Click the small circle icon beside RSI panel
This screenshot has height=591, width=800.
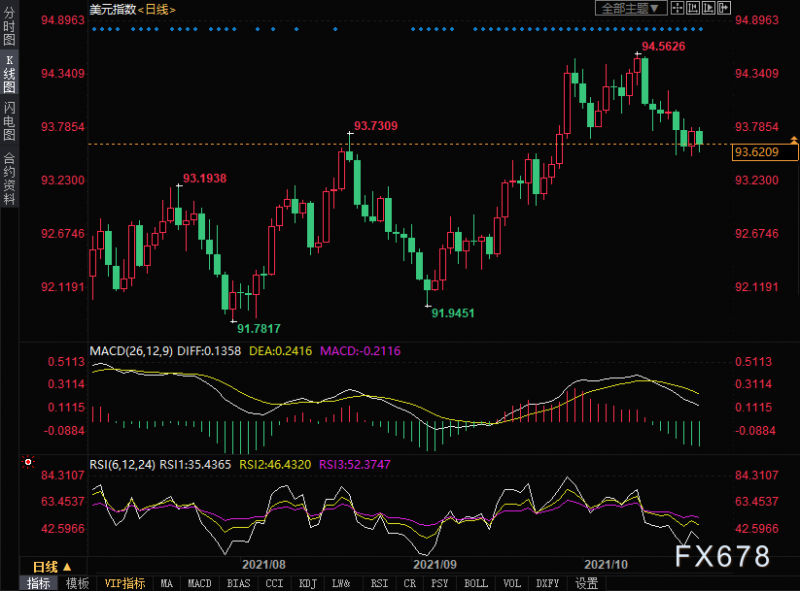pyautogui.click(x=26, y=463)
